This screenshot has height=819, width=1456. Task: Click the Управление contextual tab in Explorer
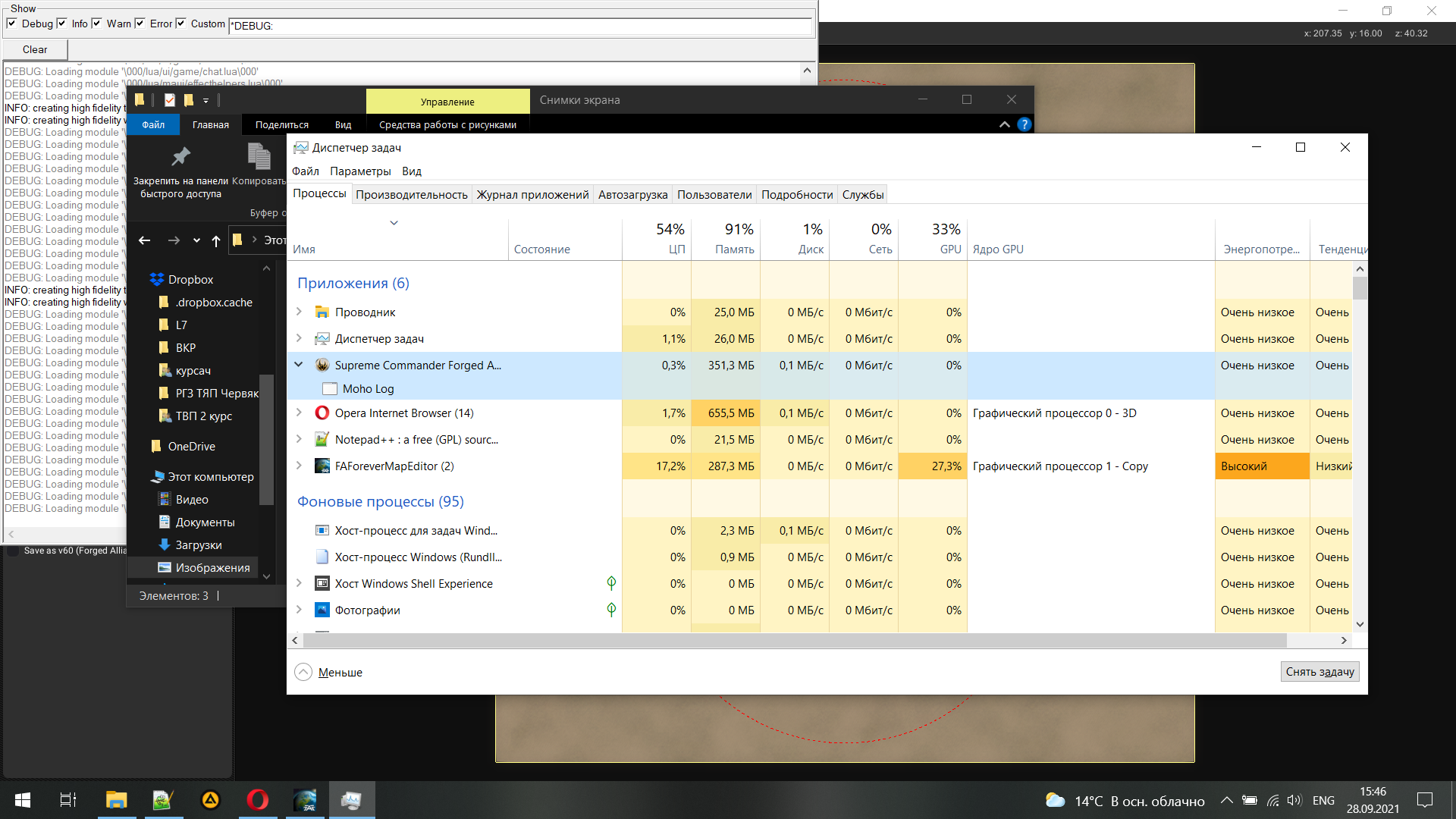point(447,102)
